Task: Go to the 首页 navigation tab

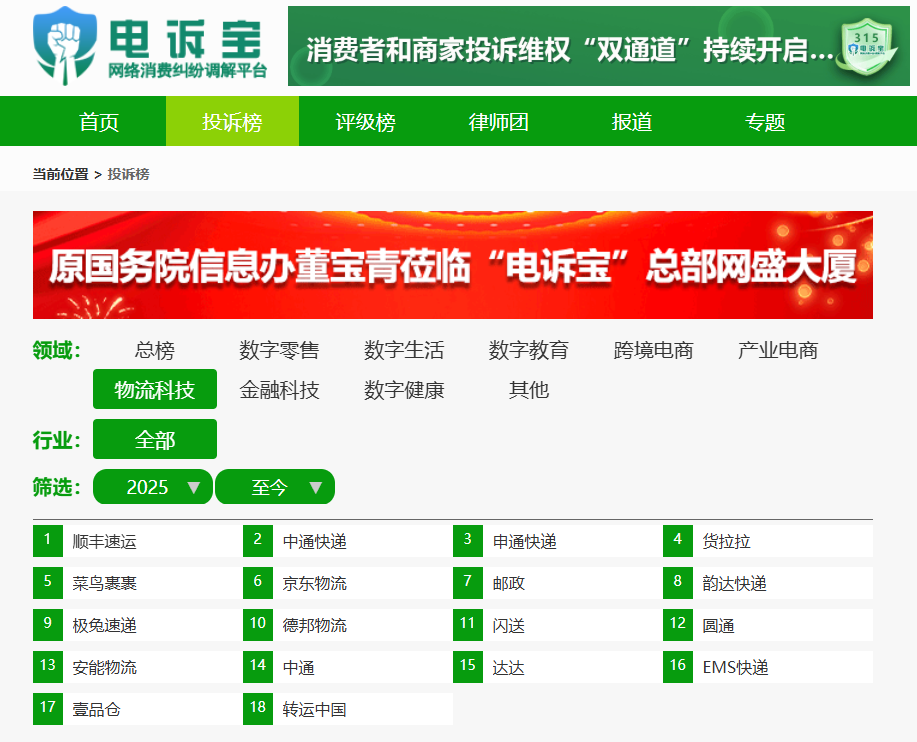Action: 99,122
